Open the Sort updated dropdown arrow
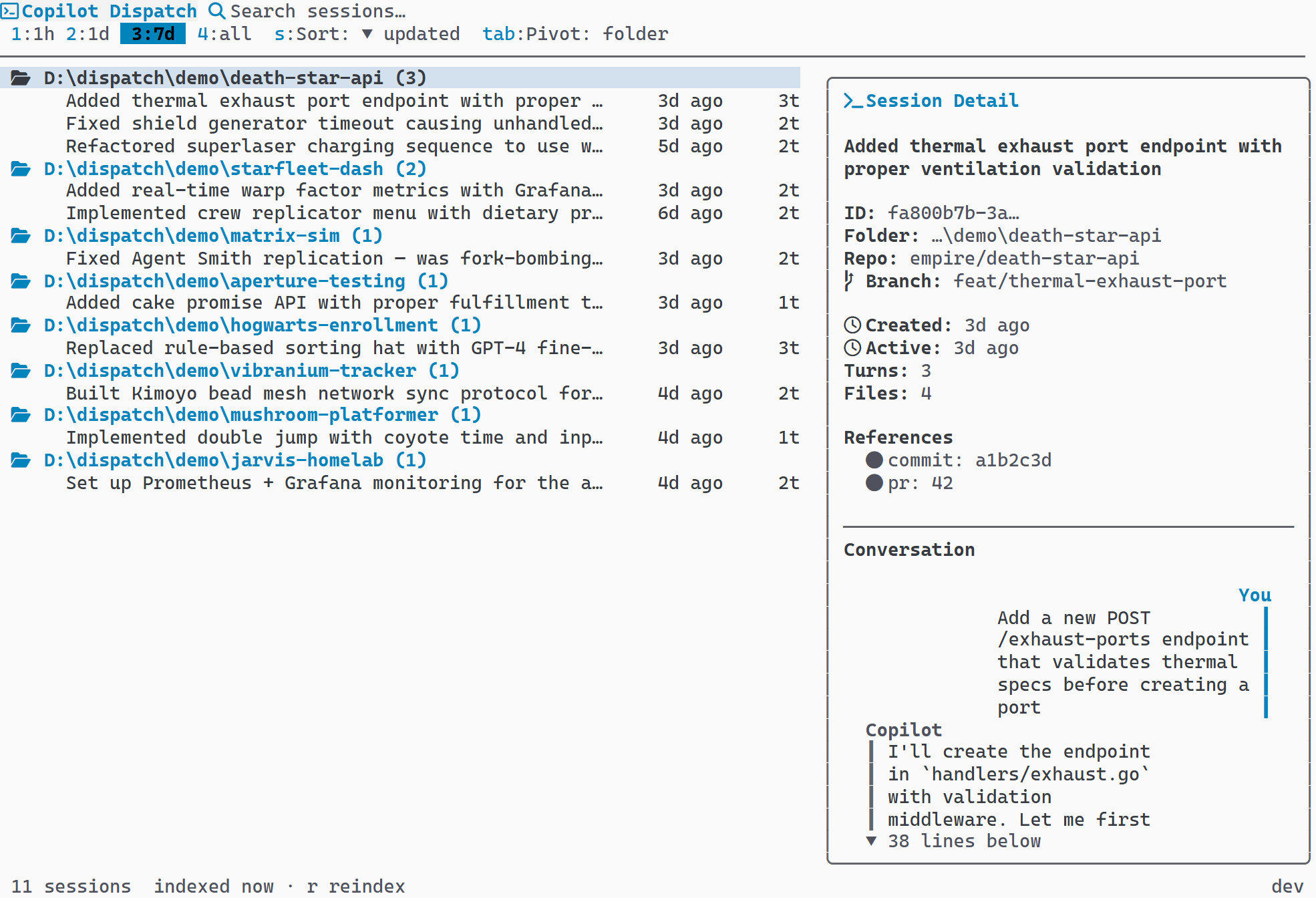 367,34
